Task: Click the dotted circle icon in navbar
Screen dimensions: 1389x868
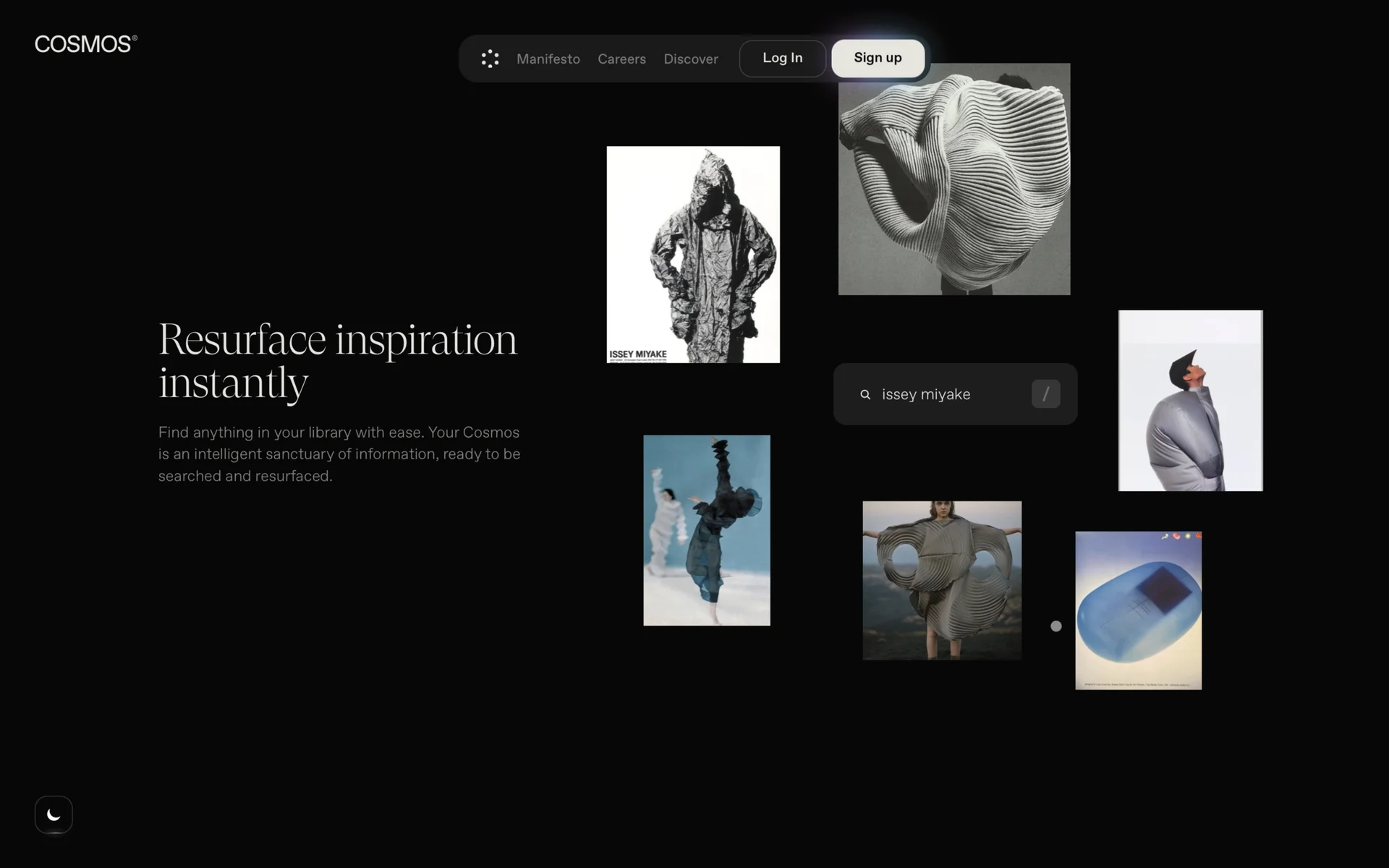Action: pos(490,59)
